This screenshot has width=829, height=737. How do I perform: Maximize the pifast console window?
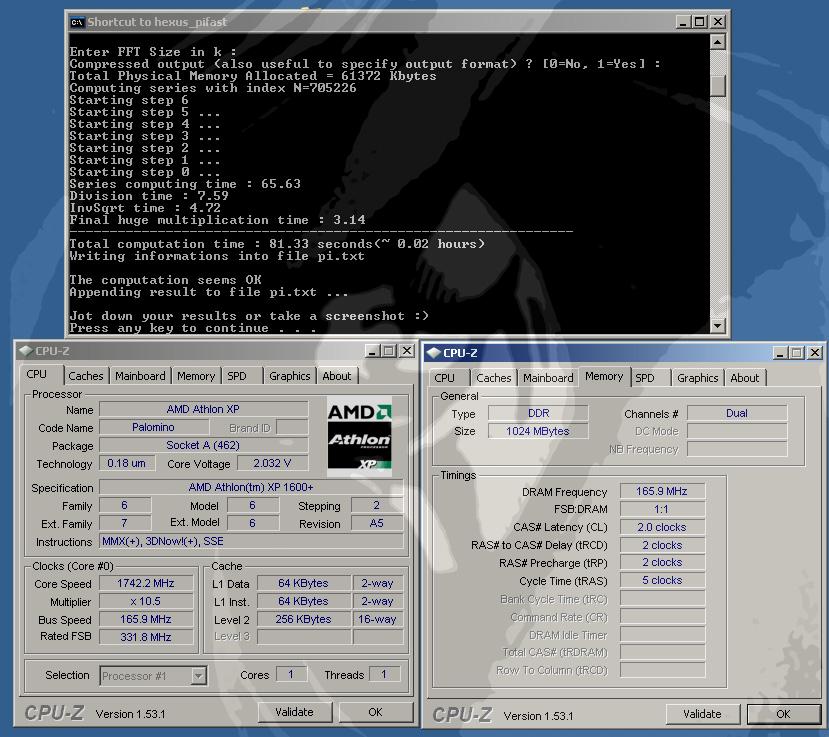(x=699, y=22)
